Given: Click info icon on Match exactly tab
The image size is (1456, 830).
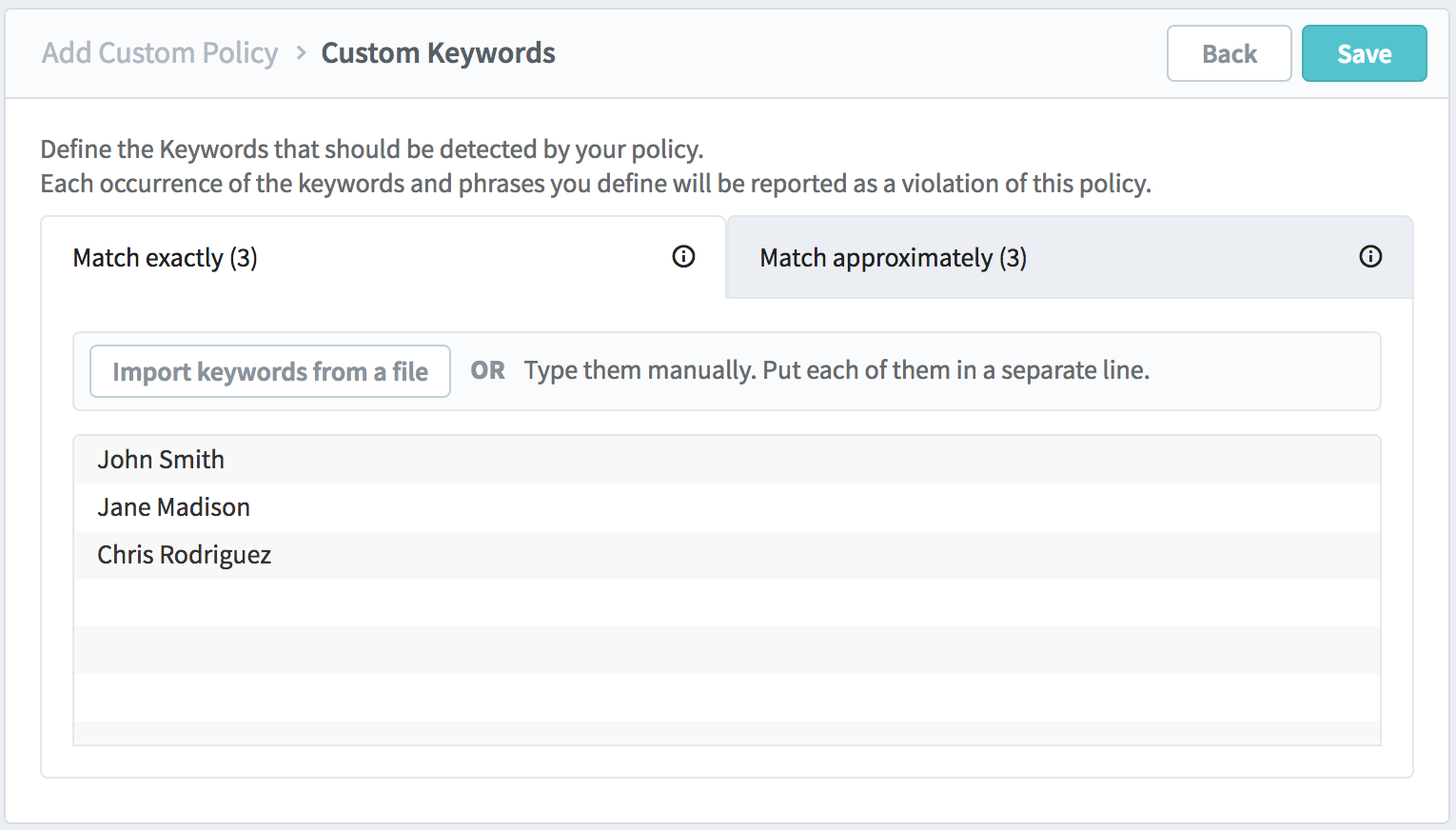Looking at the screenshot, I should tap(683, 256).
